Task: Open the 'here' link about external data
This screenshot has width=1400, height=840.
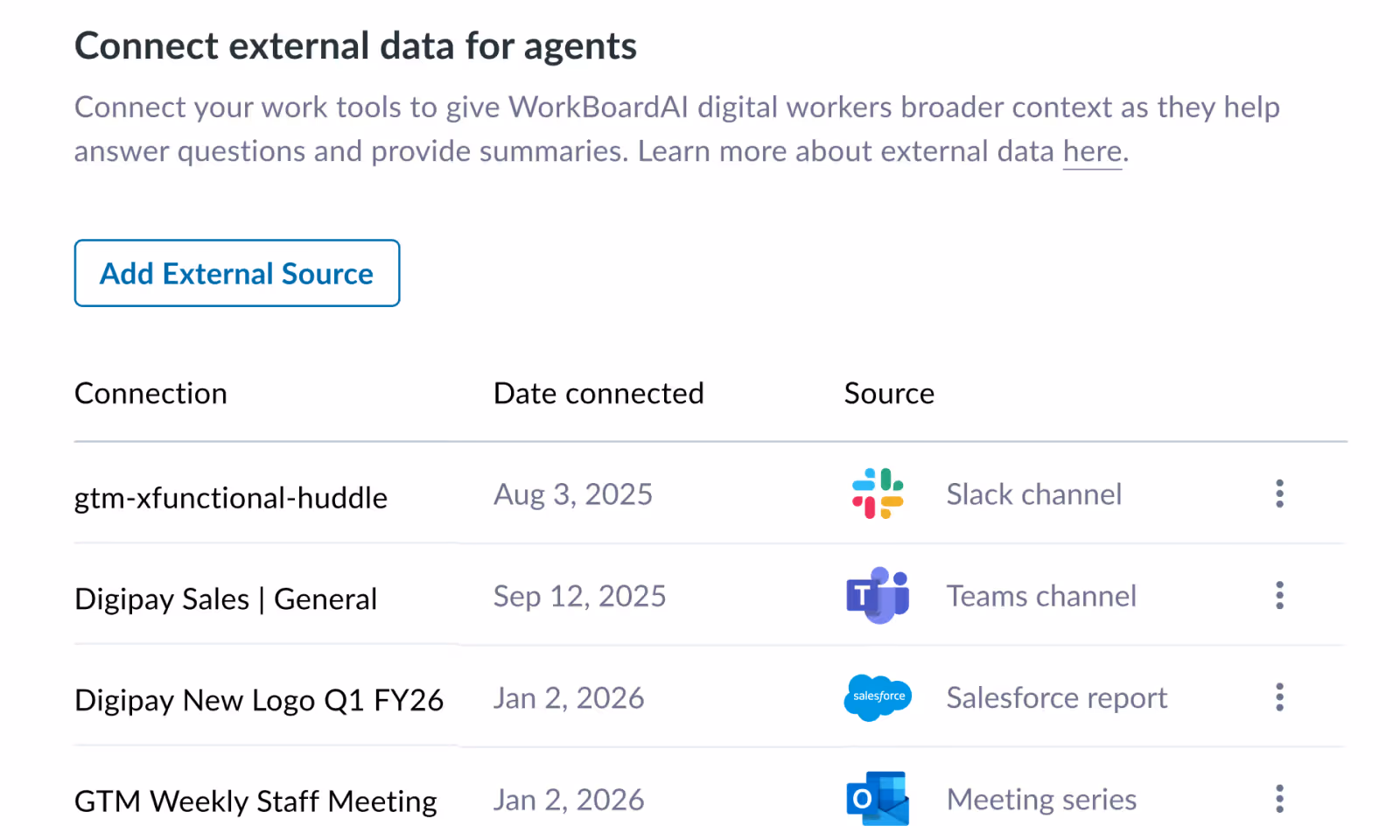Action: coord(1090,150)
